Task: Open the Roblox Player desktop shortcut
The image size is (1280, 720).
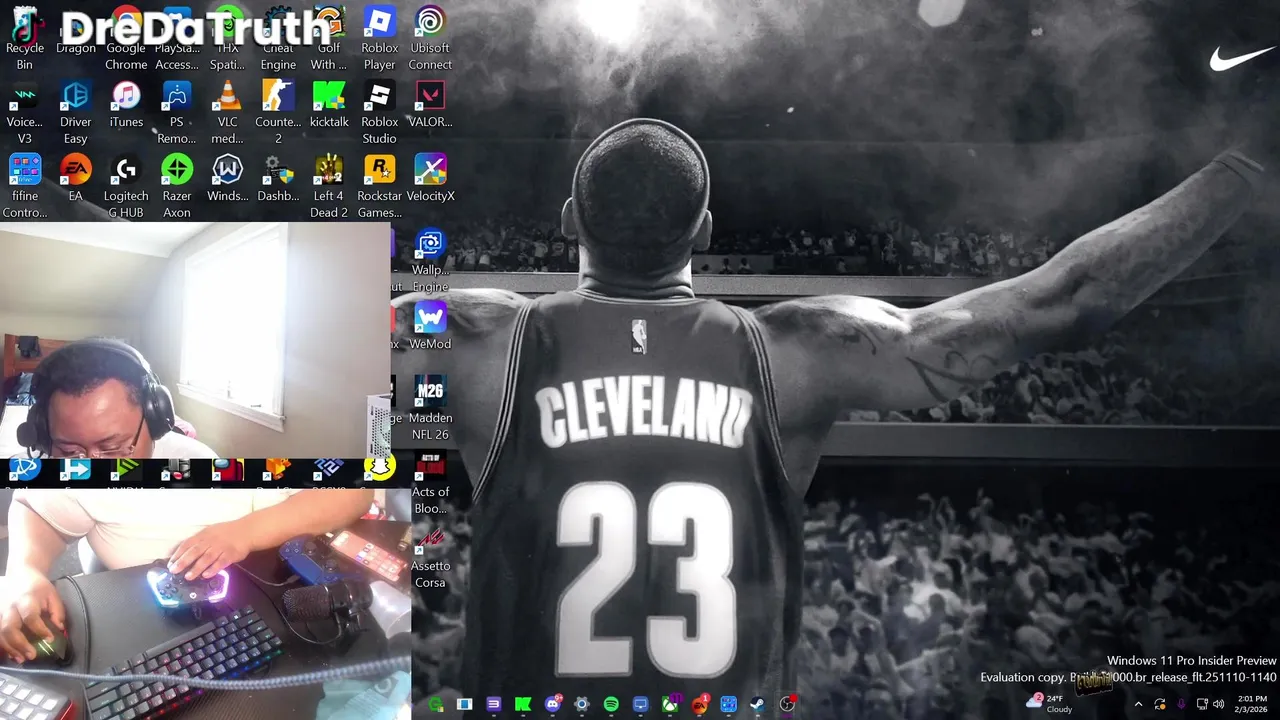Action: click(380, 40)
